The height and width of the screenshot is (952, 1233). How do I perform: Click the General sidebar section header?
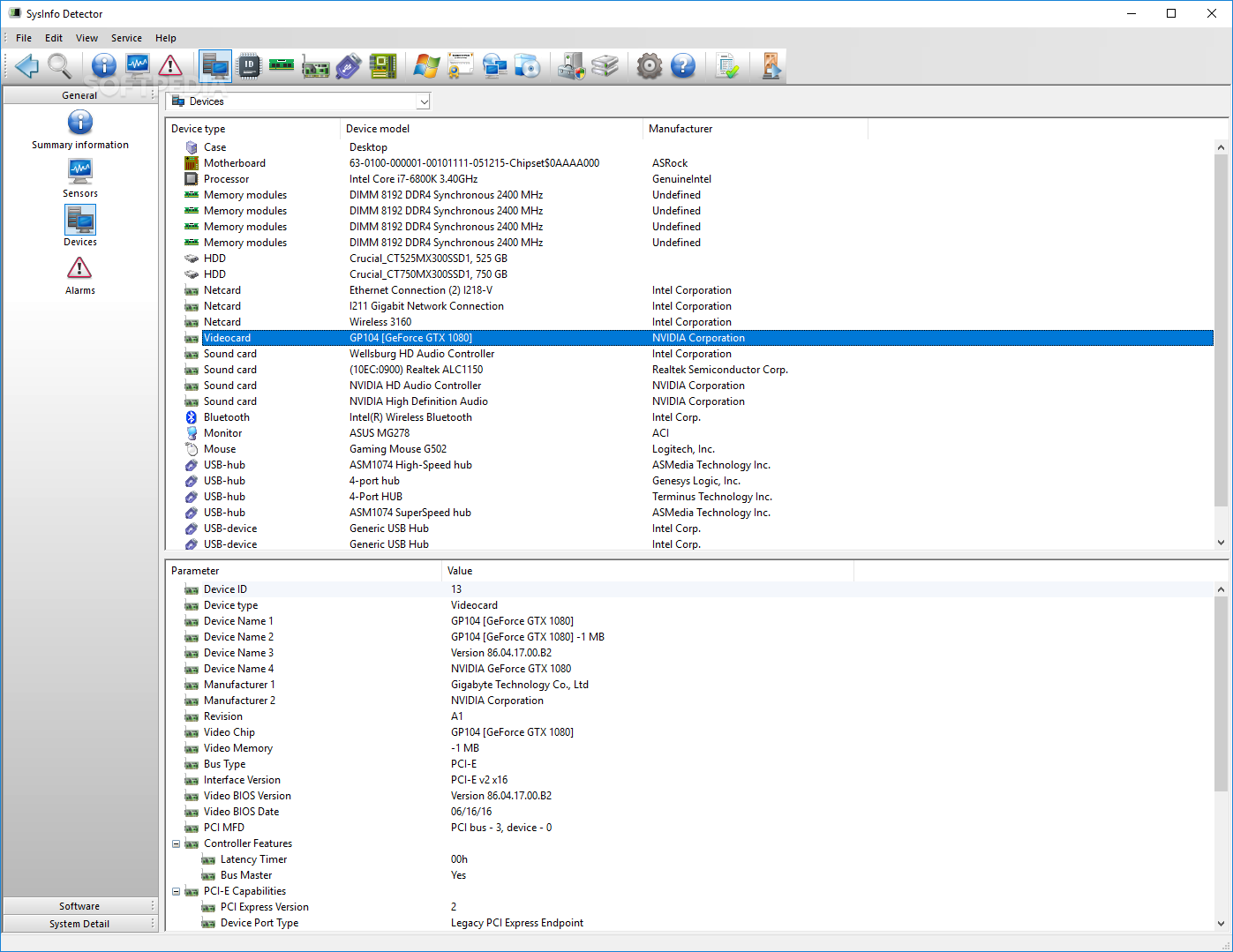click(x=79, y=95)
